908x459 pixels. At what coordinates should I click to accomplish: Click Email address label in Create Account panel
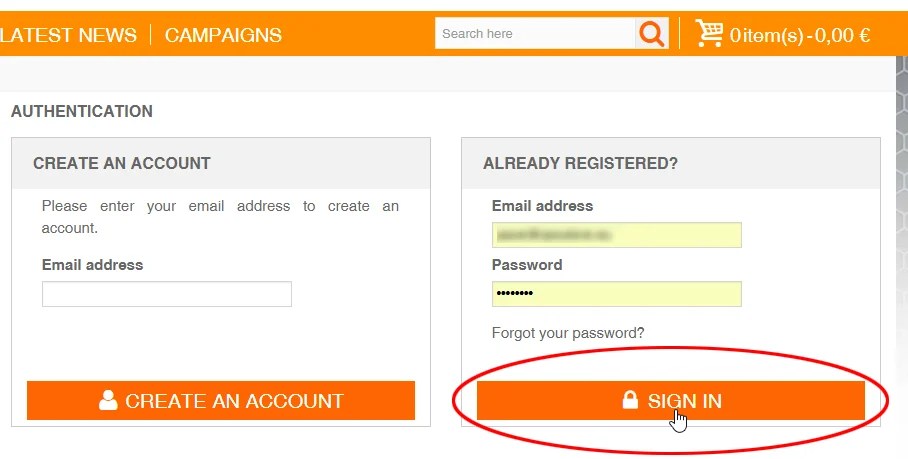click(92, 265)
